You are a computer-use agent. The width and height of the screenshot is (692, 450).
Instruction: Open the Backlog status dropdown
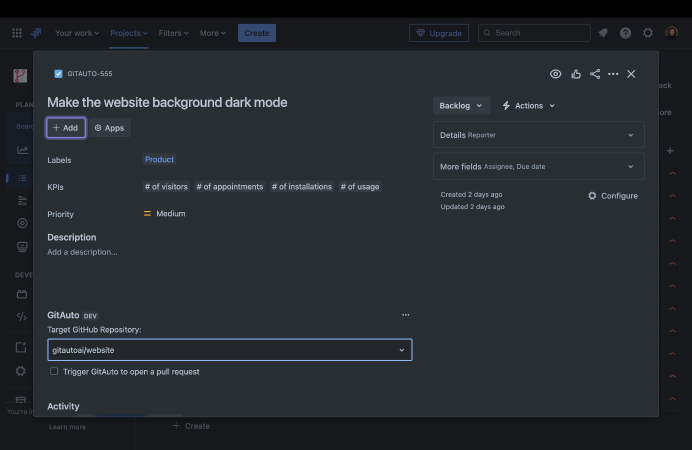461,105
